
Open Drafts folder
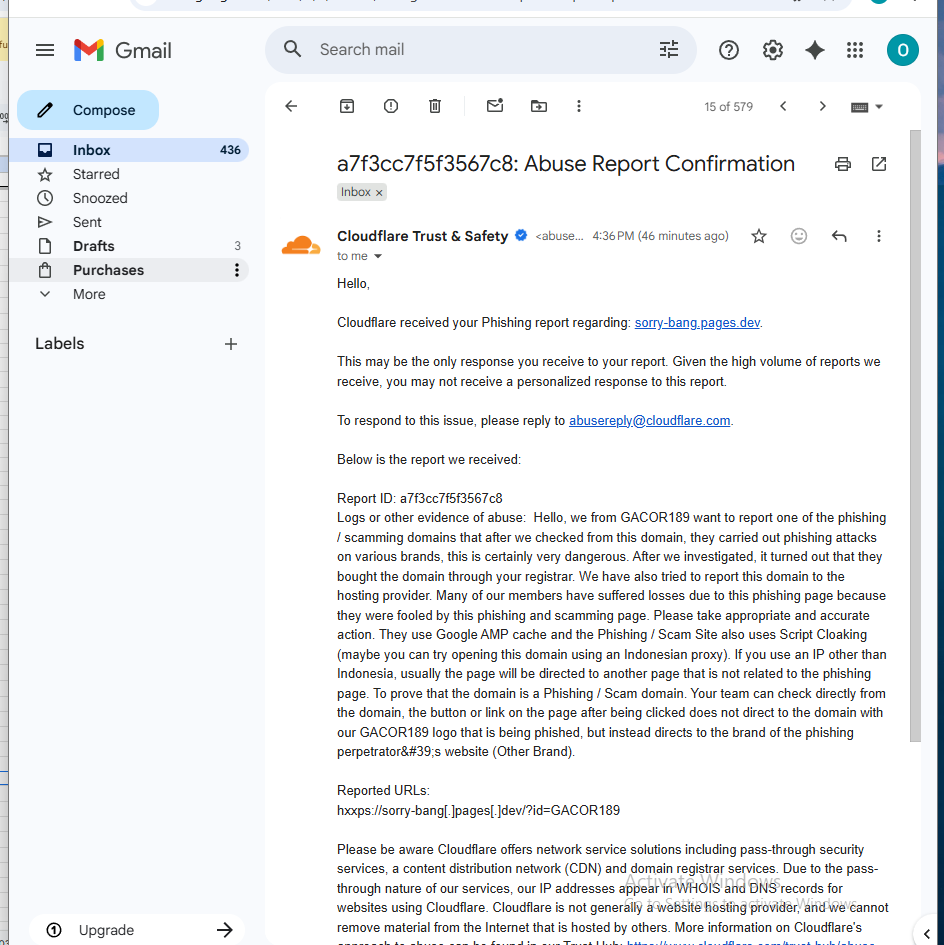[129, 246]
